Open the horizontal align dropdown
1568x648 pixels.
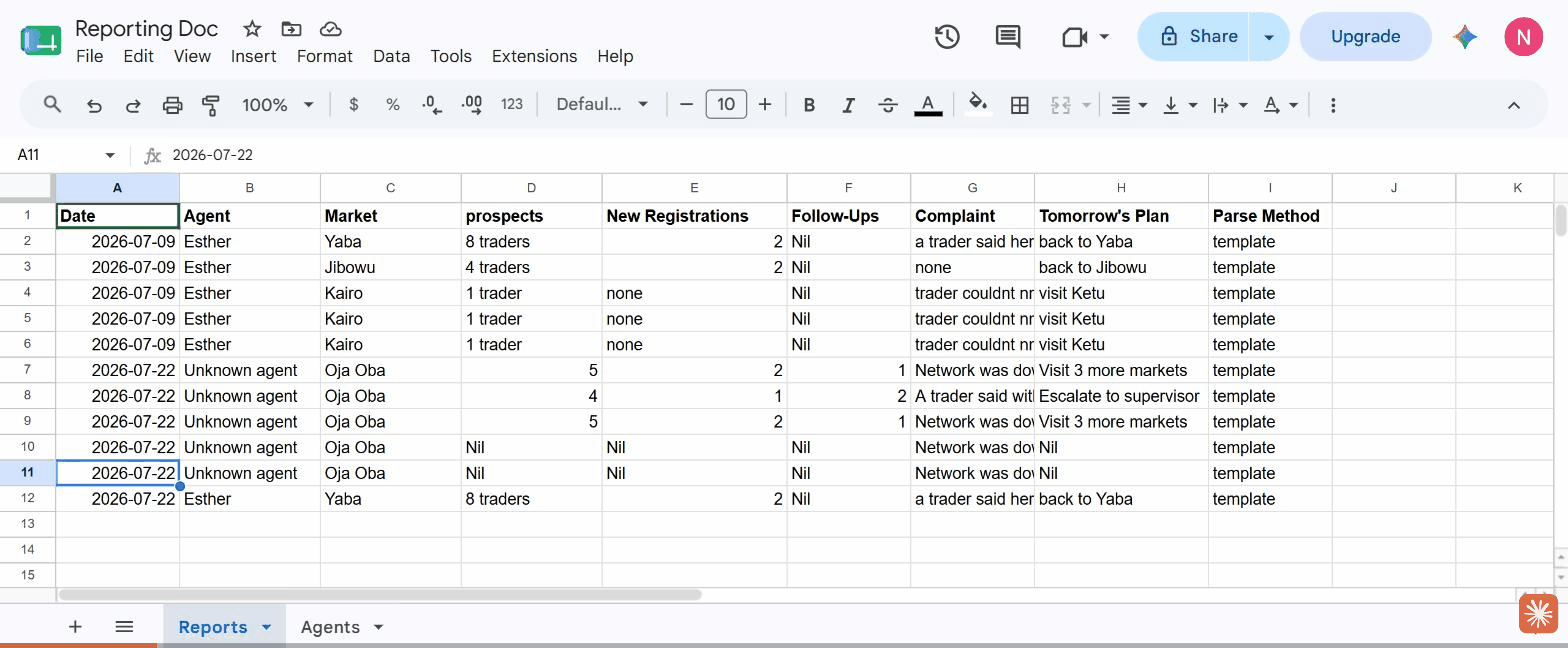[1129, 104]
